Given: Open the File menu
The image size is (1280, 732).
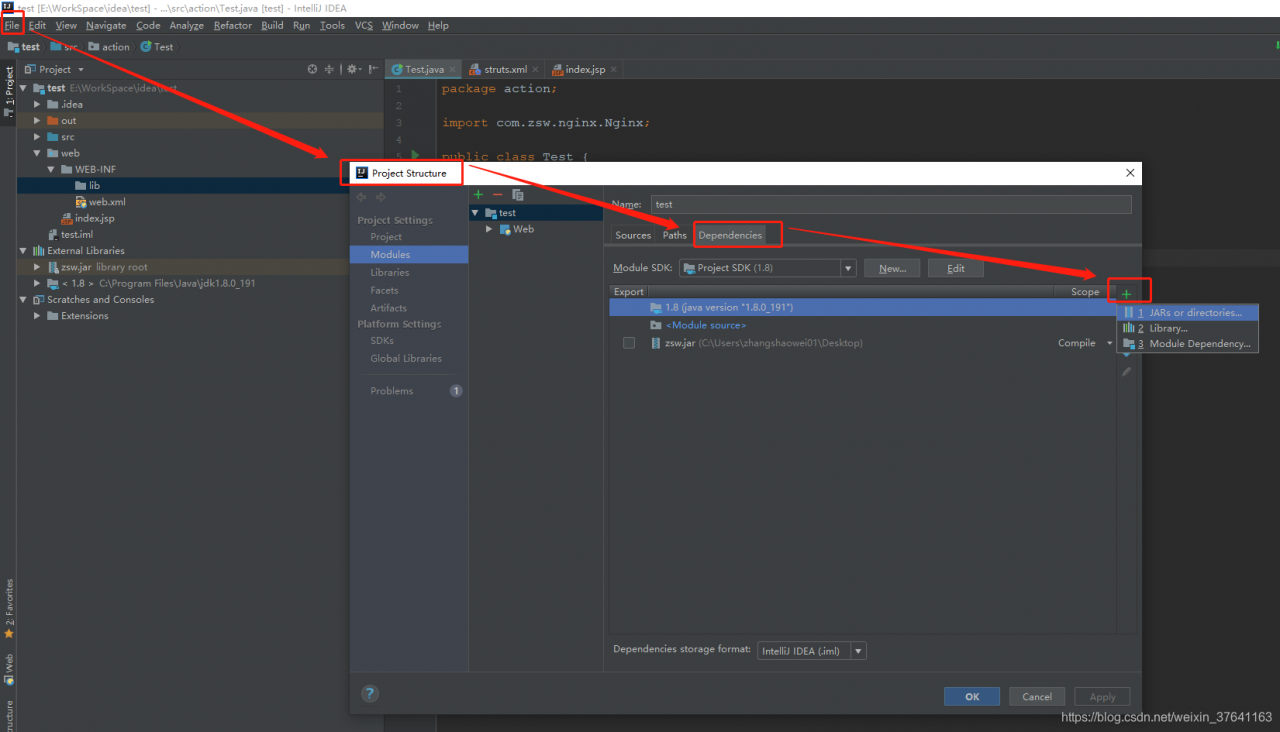Looking at the screenshot, I should [12, 25].
